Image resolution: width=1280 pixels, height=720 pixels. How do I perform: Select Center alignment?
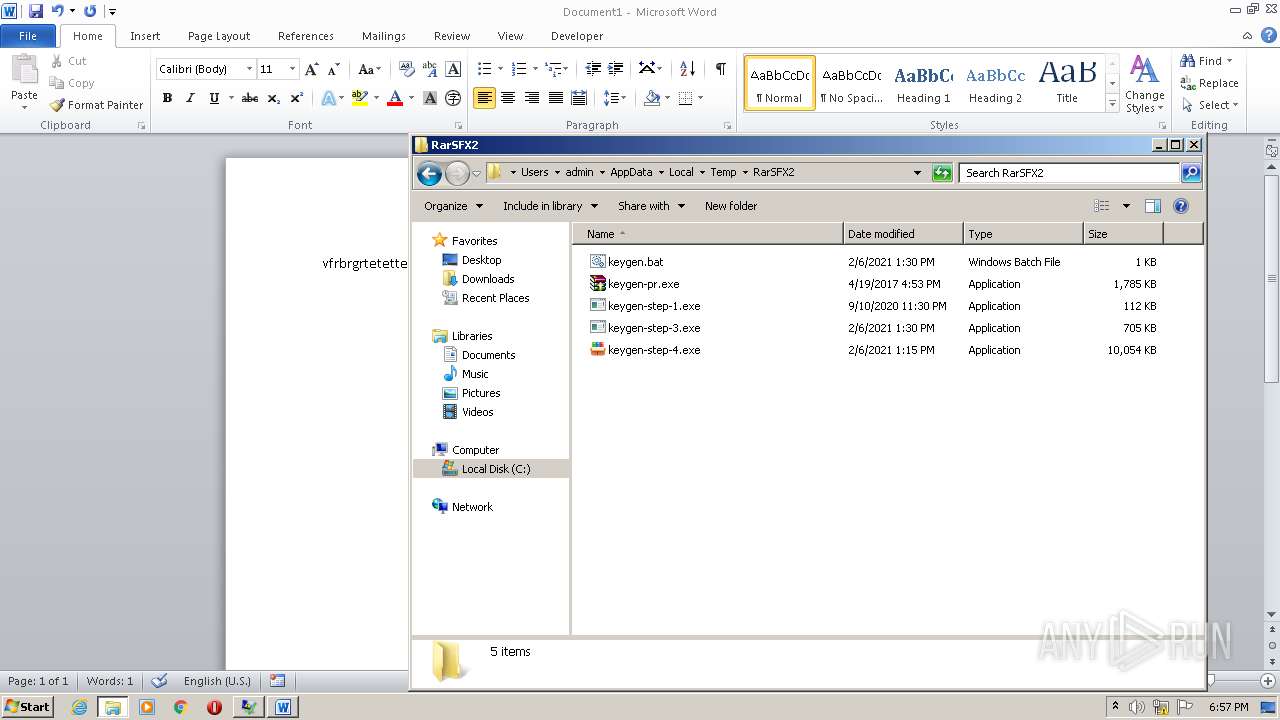508,98
